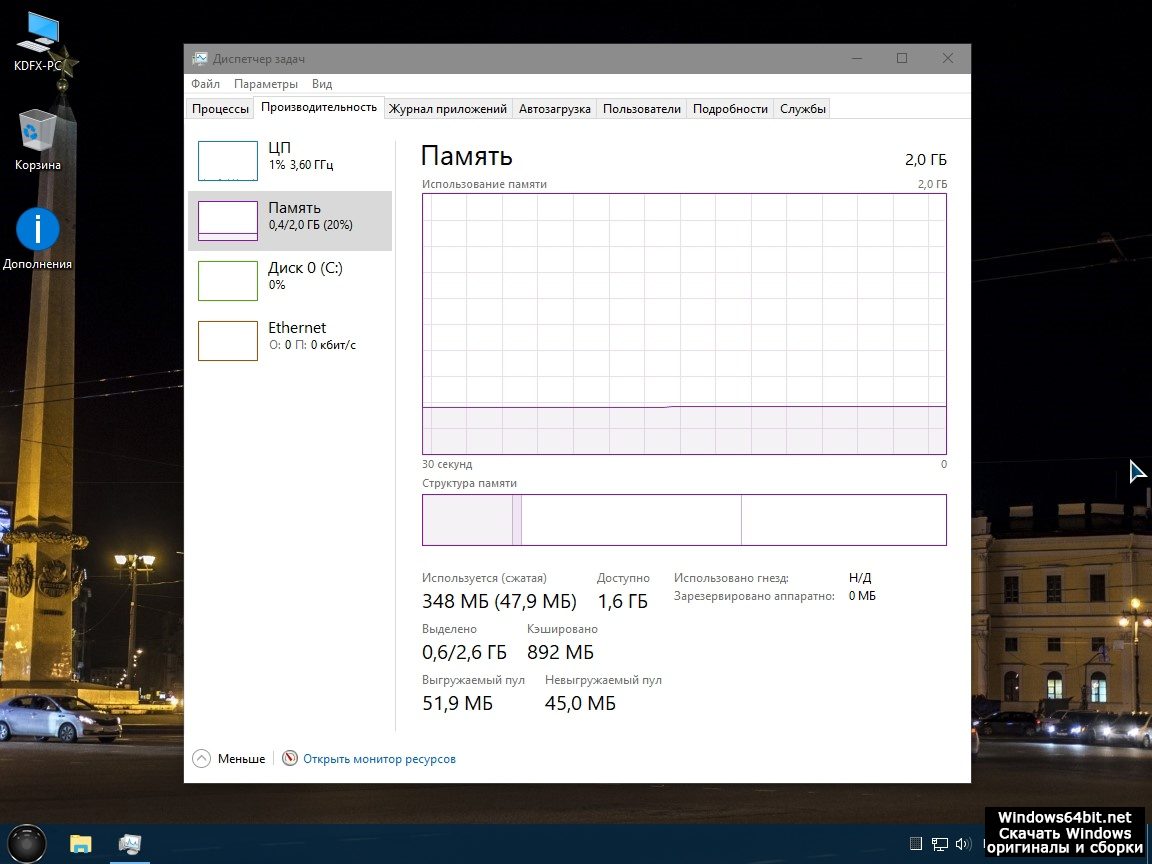The image size is (1152, 864).
Task: Switch to the Процессы tab
Action: [x=220, y=109]
